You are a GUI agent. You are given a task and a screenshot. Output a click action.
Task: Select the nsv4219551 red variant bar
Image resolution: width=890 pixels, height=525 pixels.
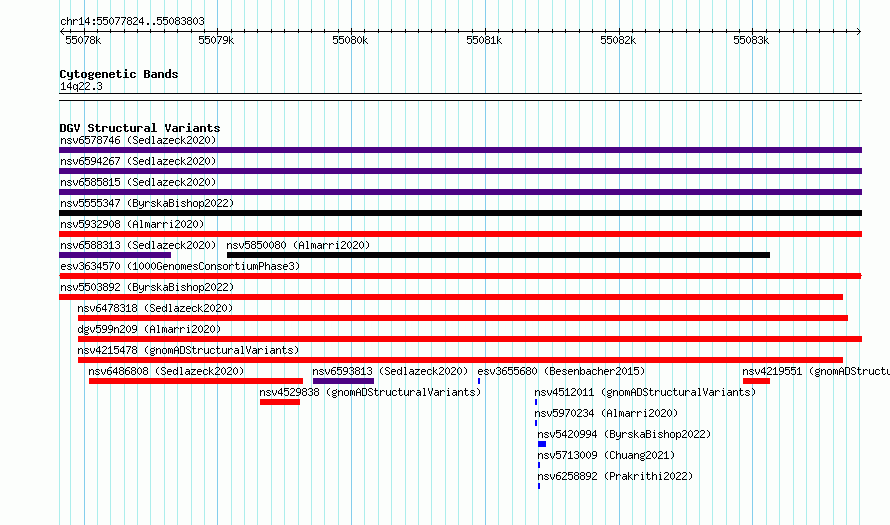point(757,381)
